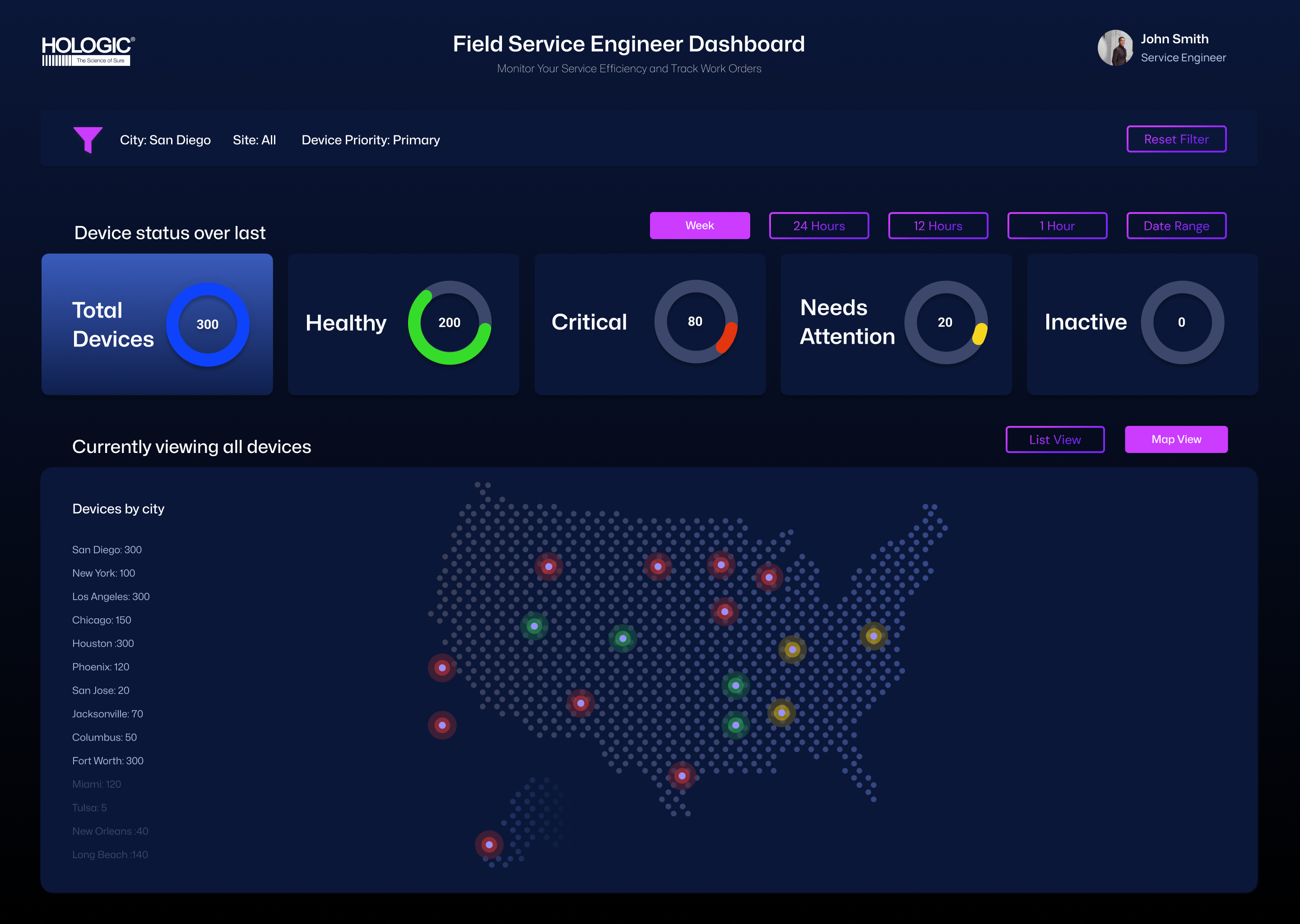Select San Diego: 300 in city list

click(x=107, y=550)
